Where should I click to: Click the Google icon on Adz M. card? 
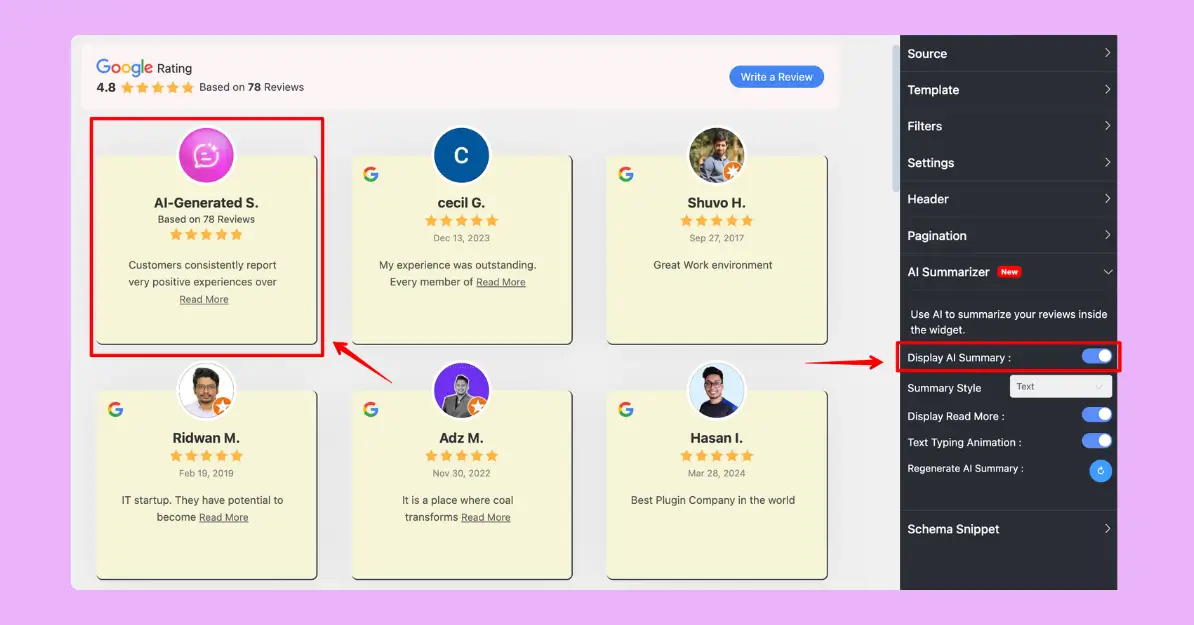[371, 409]
